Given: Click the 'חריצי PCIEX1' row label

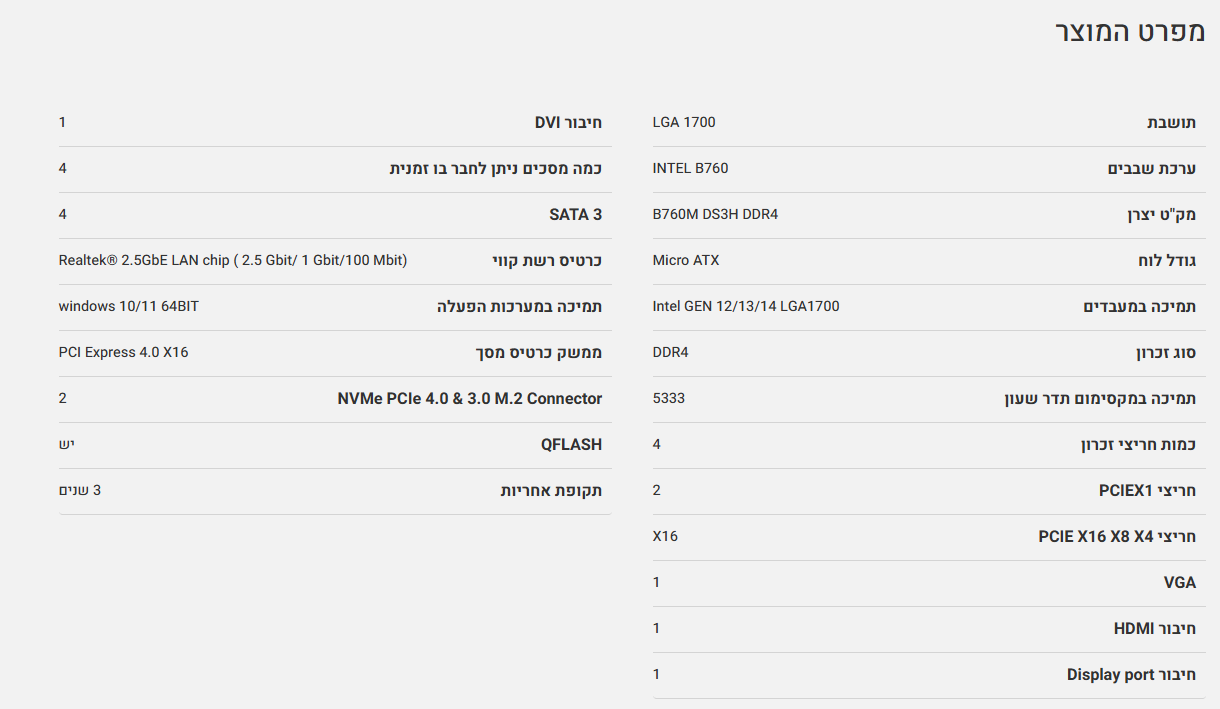Looking at the screenshot, I should point(1147,491).
